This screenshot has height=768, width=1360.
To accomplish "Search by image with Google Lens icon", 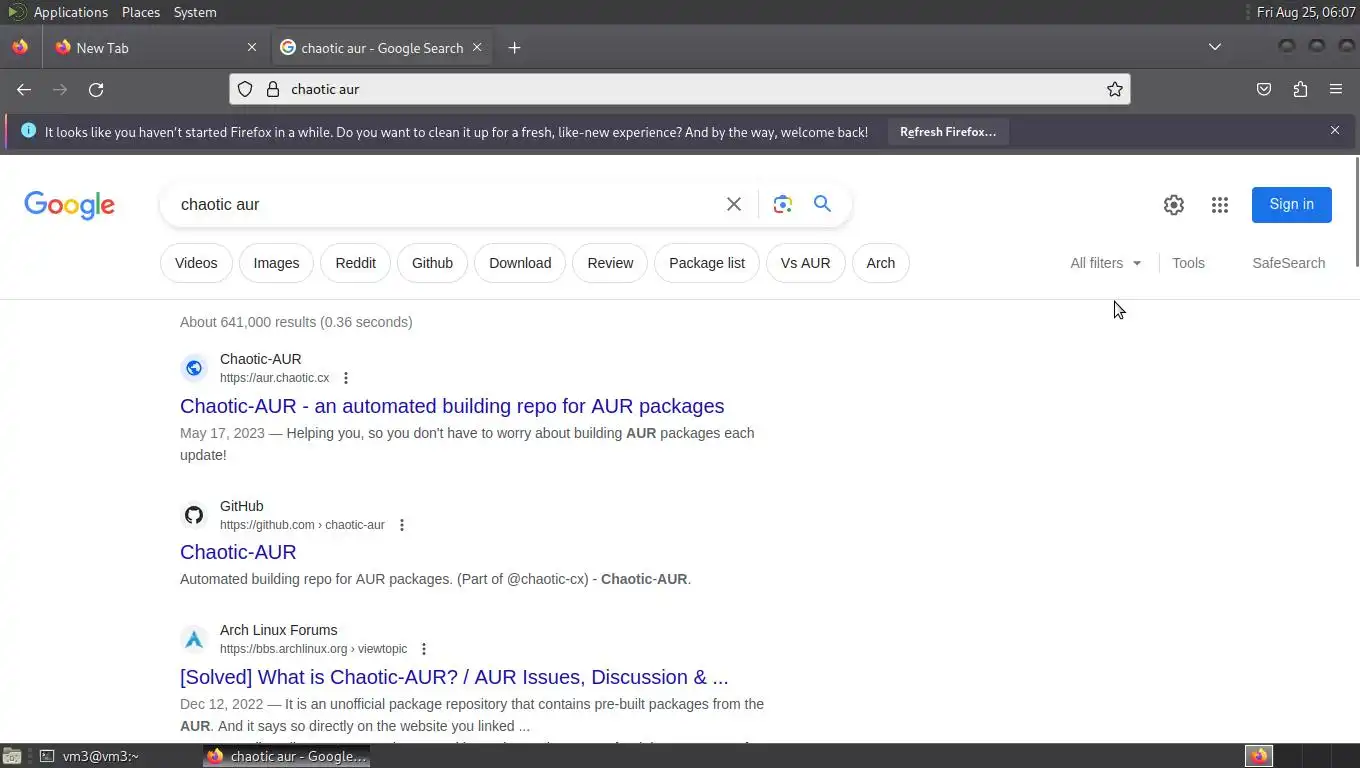I will [783, 204].
